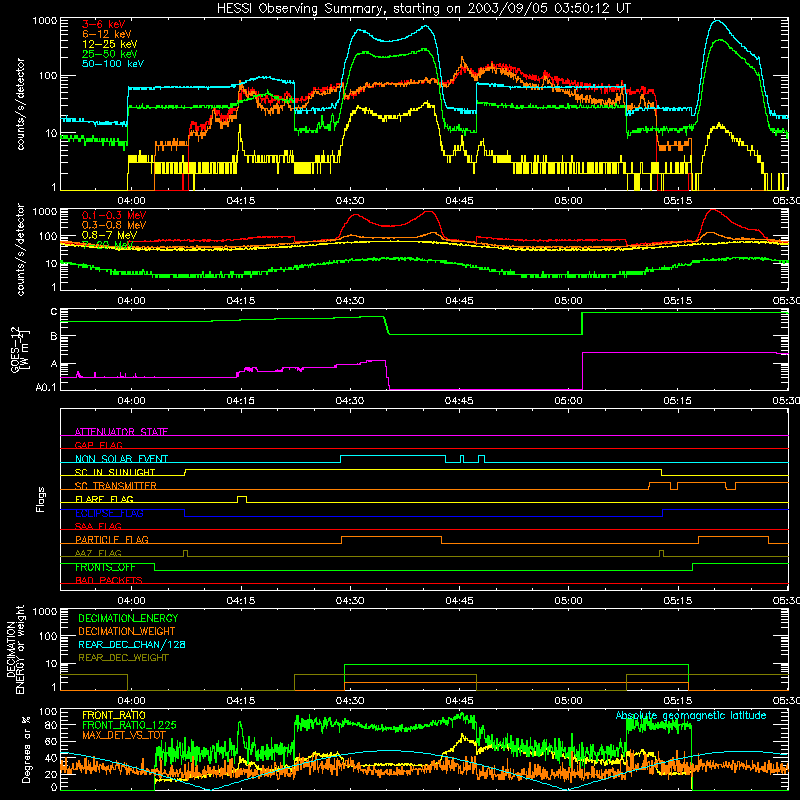Select the orange 6-12 keV legend label
The height and width of the screenshot is (800, 800).
click(107, 34)
